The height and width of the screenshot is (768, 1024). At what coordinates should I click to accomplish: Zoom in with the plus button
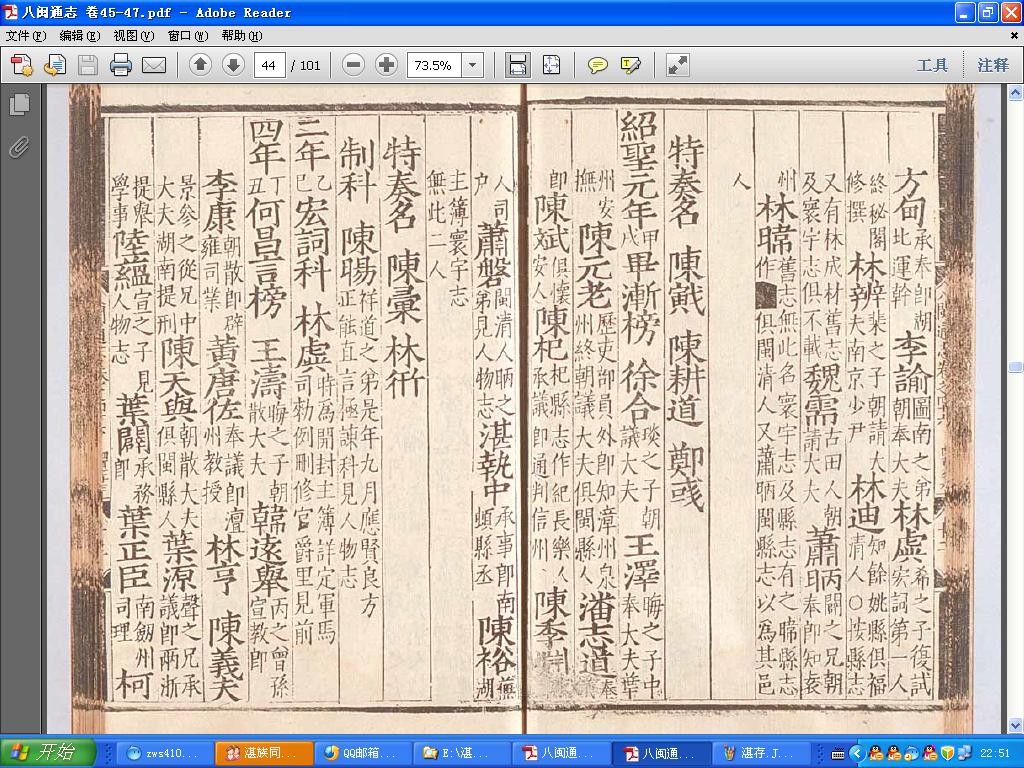(x=386, y=65)
